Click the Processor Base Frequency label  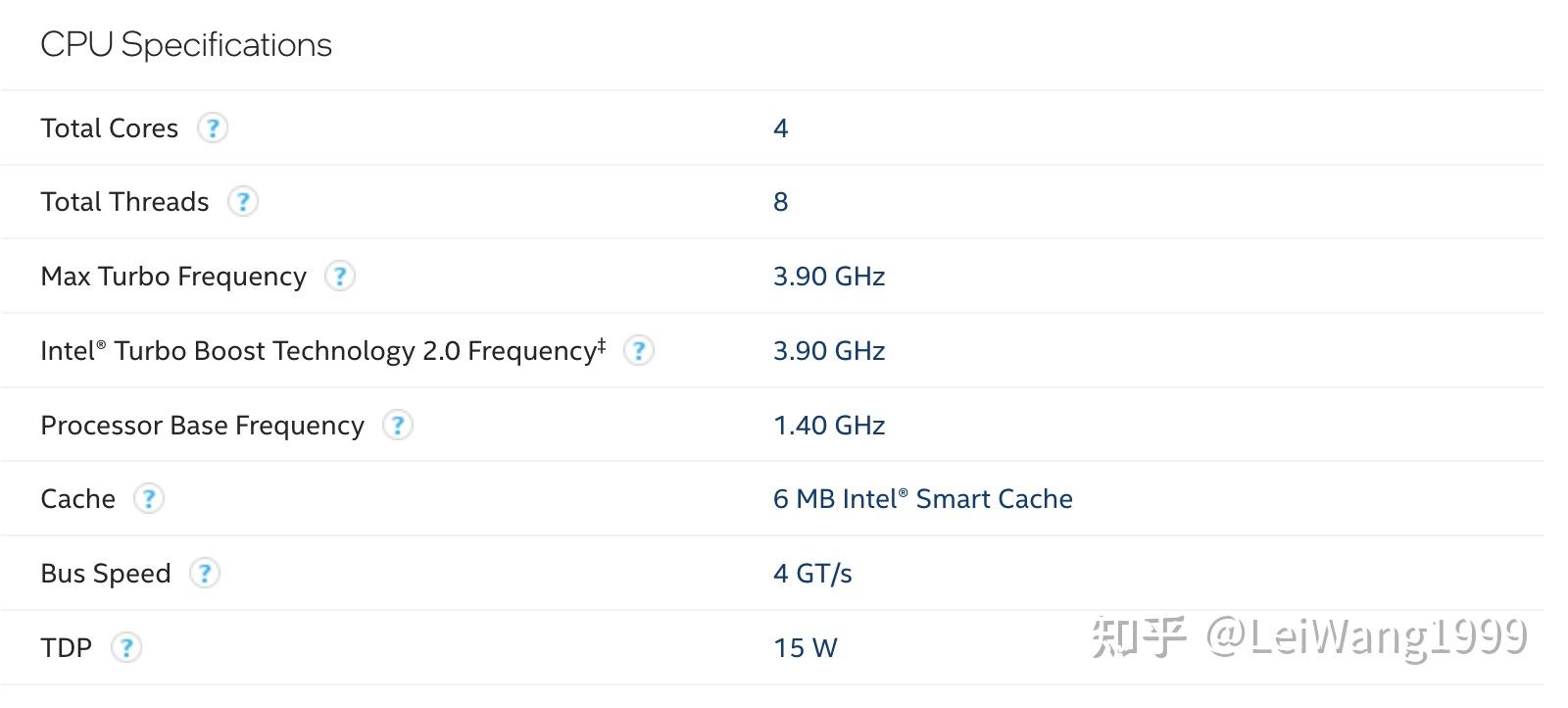(x=202, y=426)
